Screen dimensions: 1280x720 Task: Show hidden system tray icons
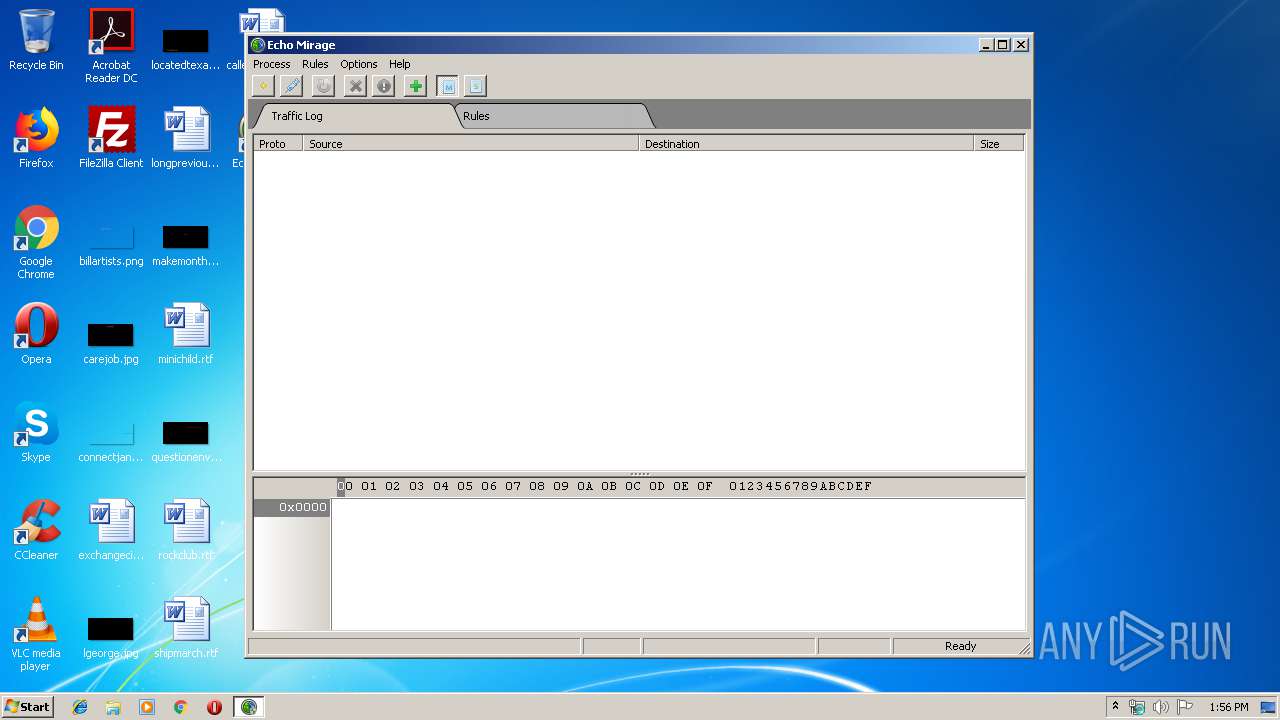(x=1115, y=707)
